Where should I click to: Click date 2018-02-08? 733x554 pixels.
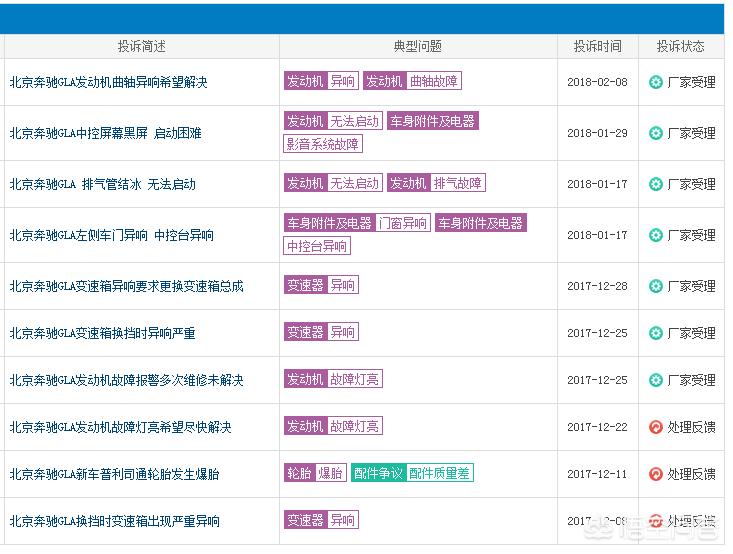click(597, 82)
